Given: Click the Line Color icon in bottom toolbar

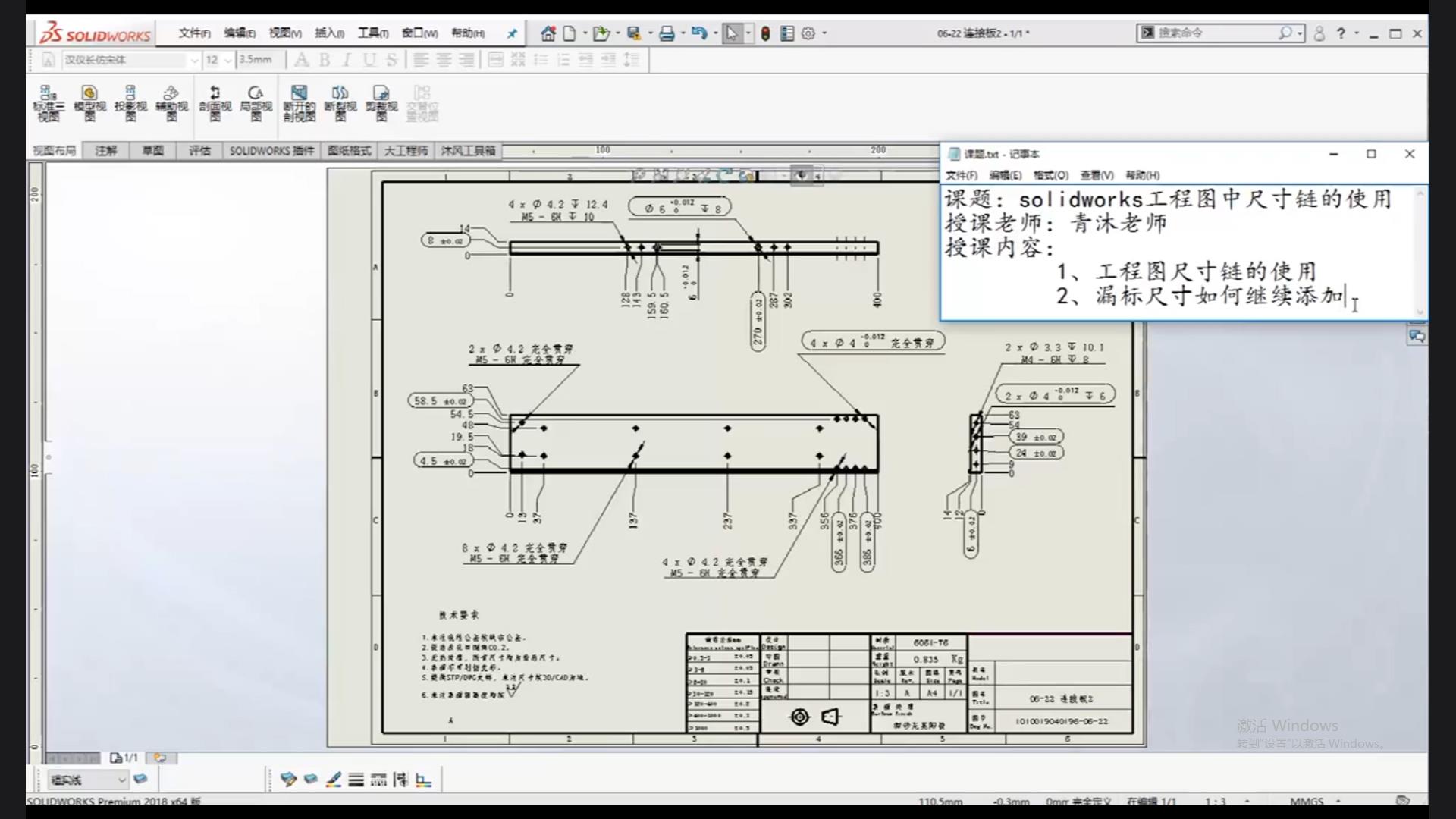Looking at the screenshot, I should pos(333,779).
